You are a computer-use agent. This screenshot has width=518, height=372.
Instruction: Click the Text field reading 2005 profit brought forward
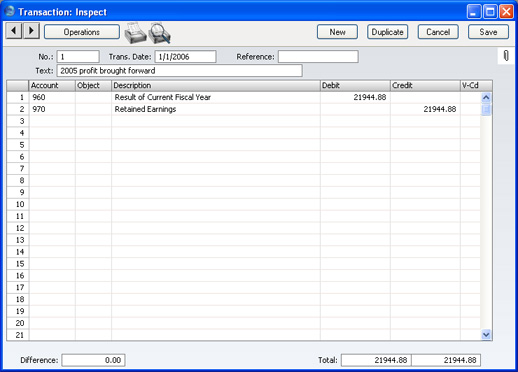pyautogui.click(x=180, y=71)
